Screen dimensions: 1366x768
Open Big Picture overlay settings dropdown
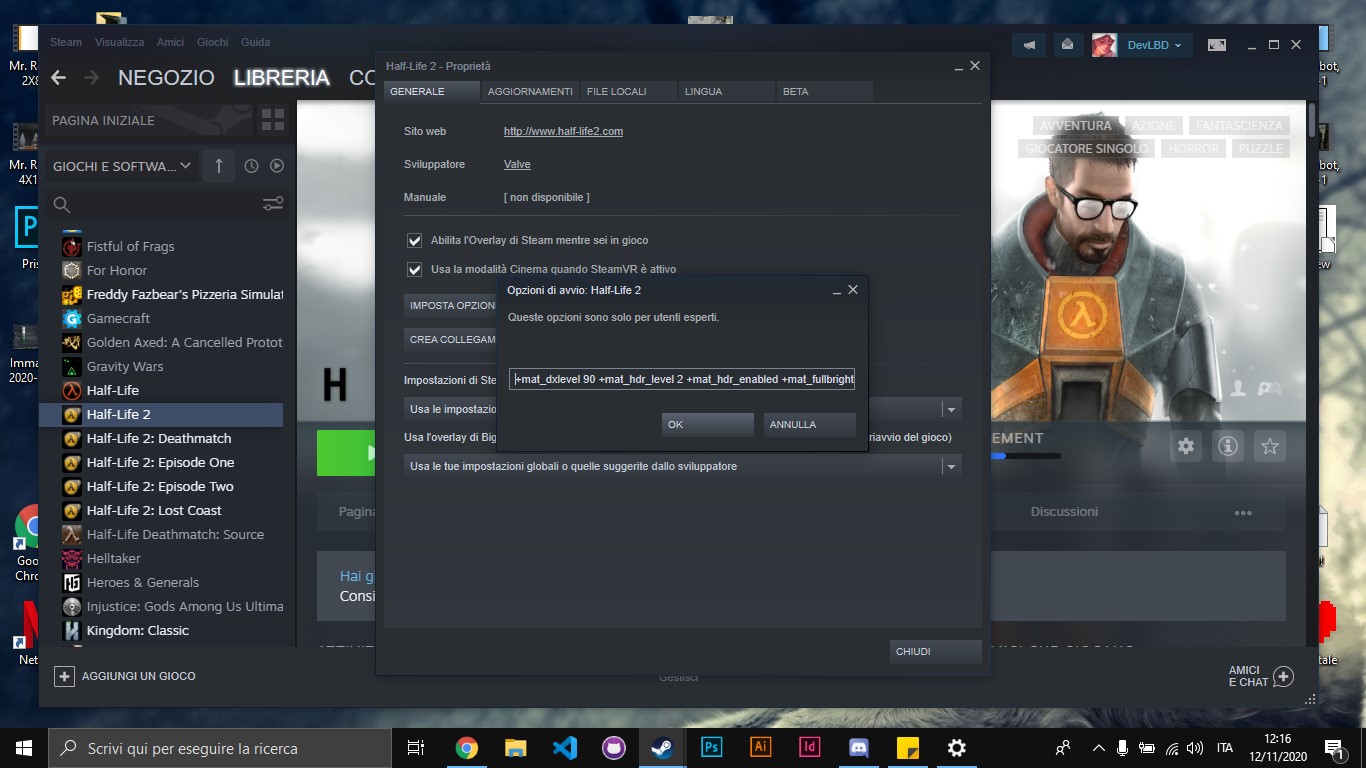pos(952,466)
